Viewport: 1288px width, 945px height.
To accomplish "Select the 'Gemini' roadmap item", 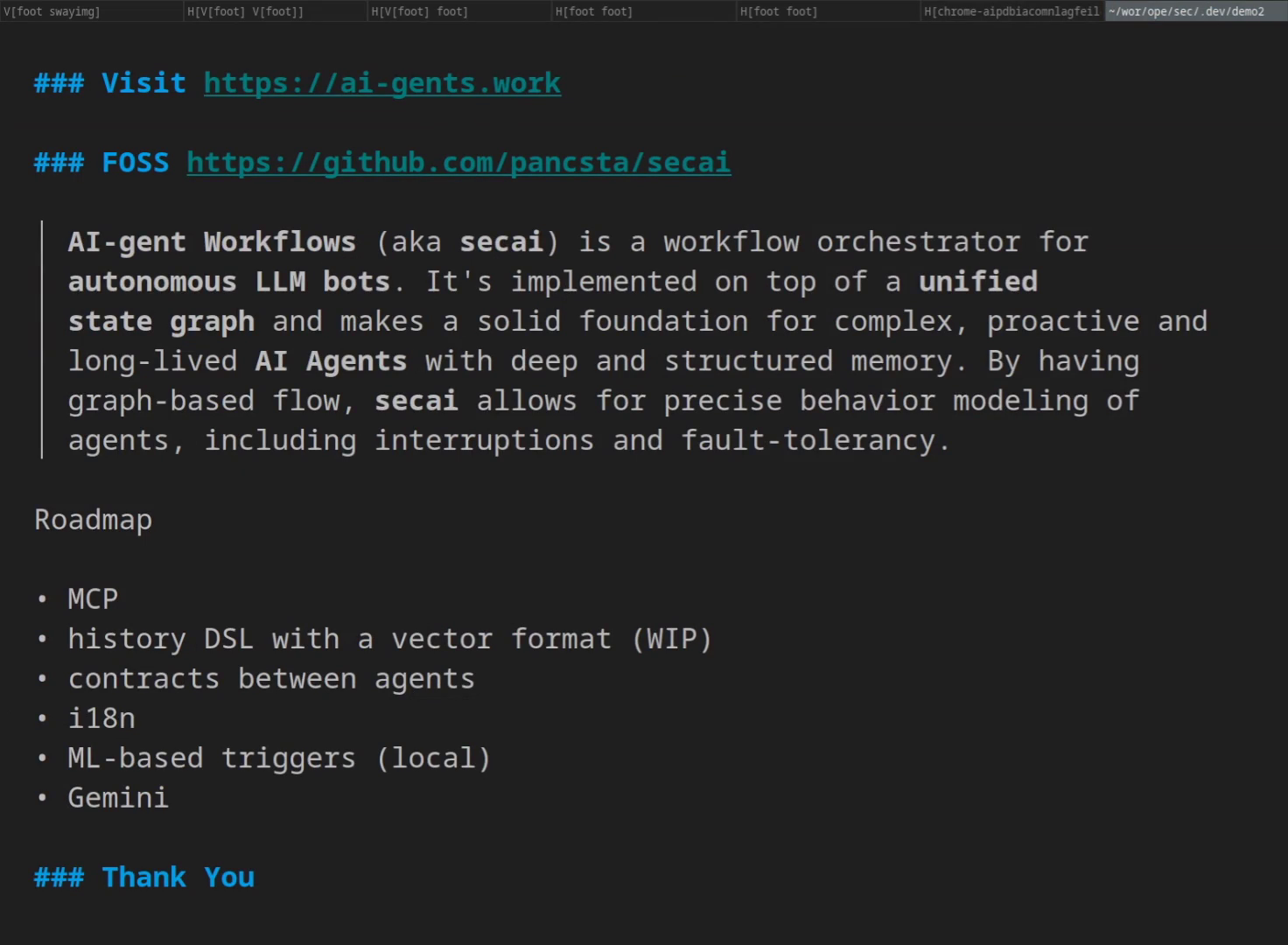I will pos(118,798).
